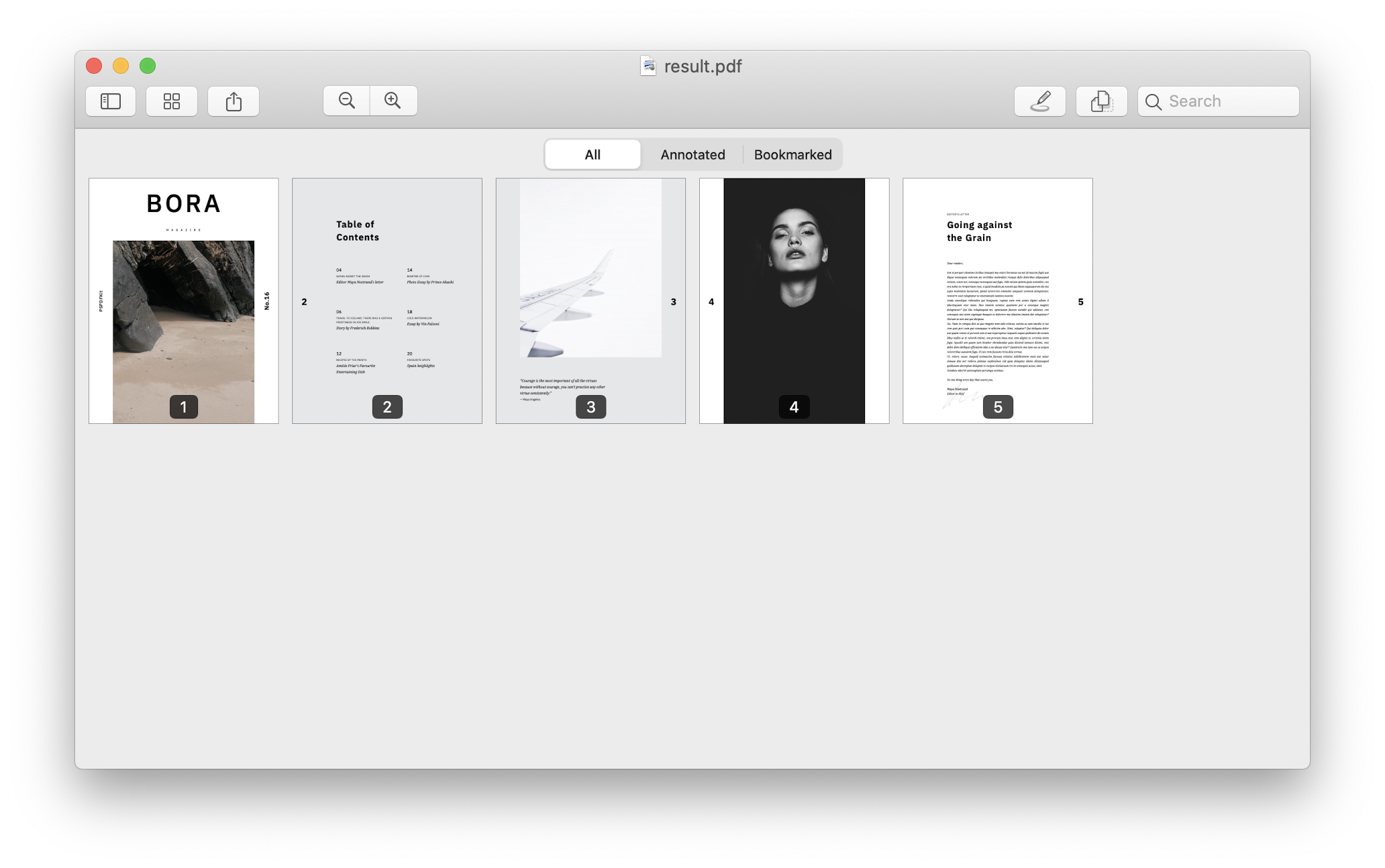Image resolution: width=1385 pixels, height=868 pixels.
Task: Open page 1 cover thumbnail
Action: (x=183, y=301)
